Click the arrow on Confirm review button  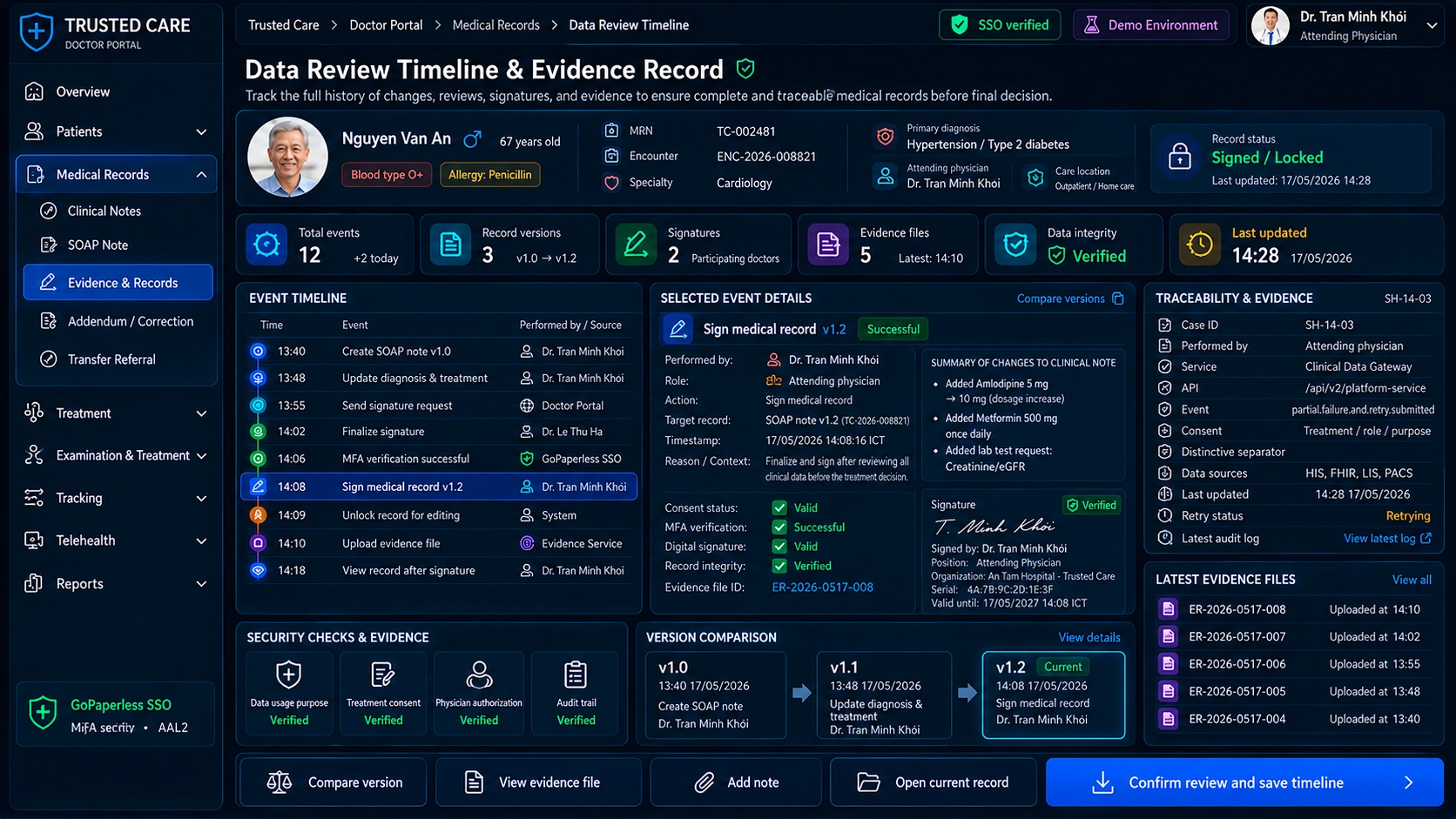[1408, 782]
